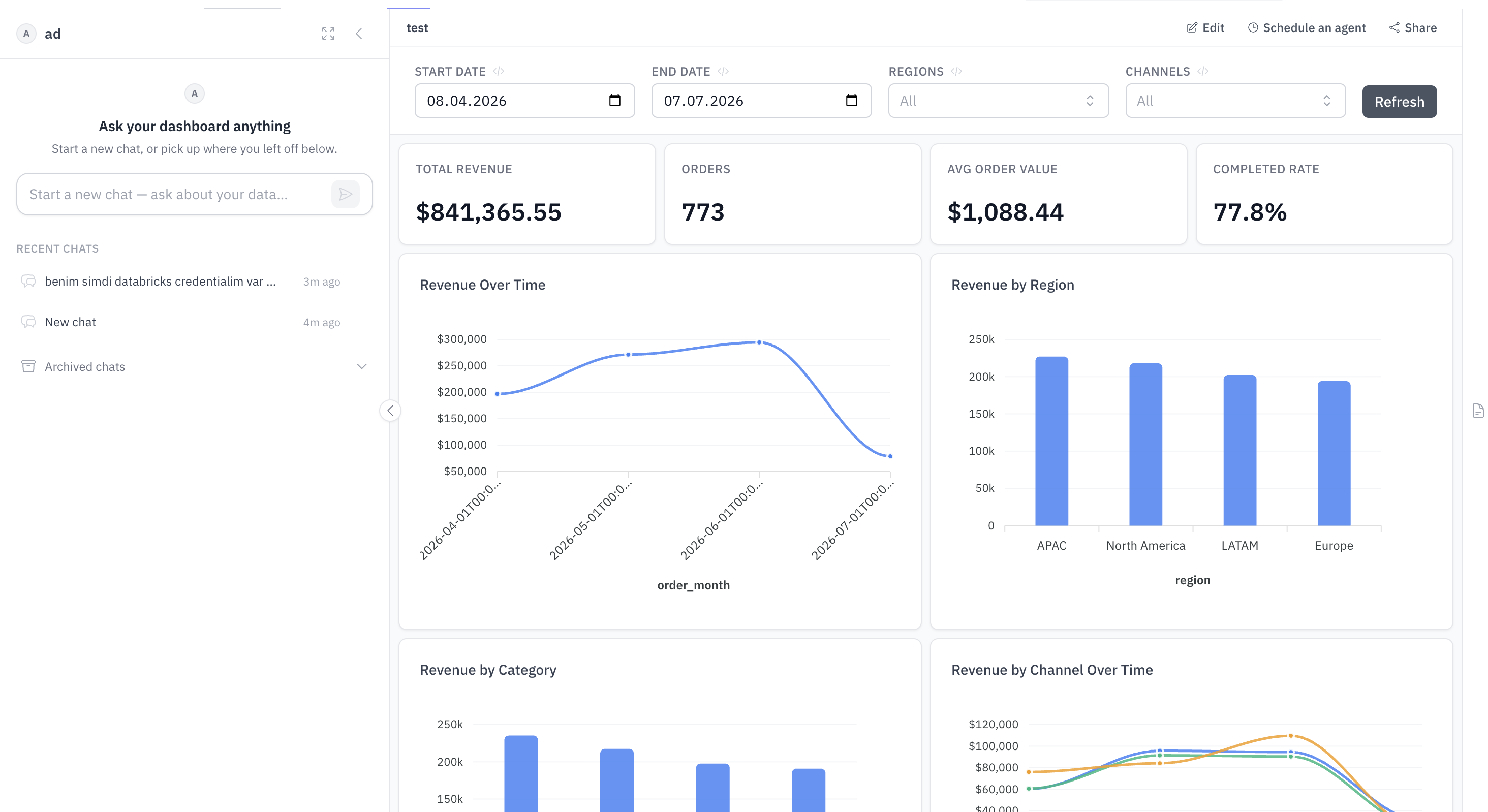Click the 'Revenue by Category' chart title
The image size is (1488, 812).
(x=488, y=670)
